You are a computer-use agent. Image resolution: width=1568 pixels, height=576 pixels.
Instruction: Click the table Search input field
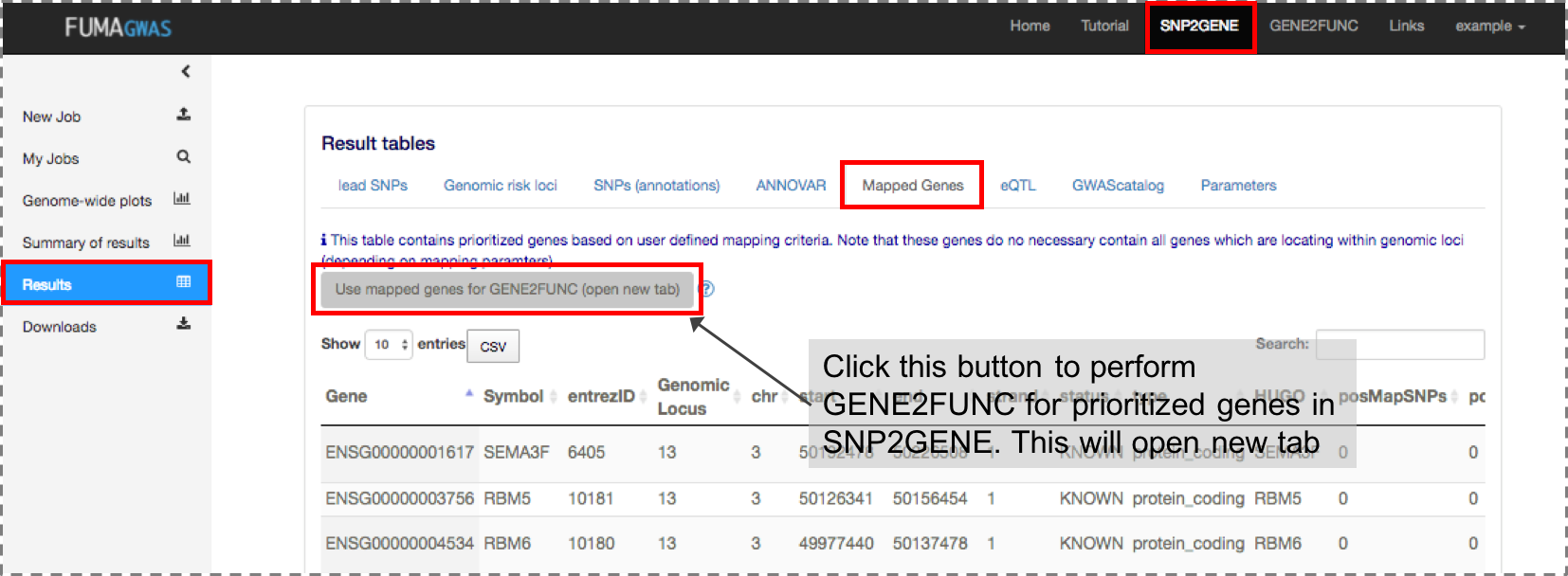[1400, 345]
